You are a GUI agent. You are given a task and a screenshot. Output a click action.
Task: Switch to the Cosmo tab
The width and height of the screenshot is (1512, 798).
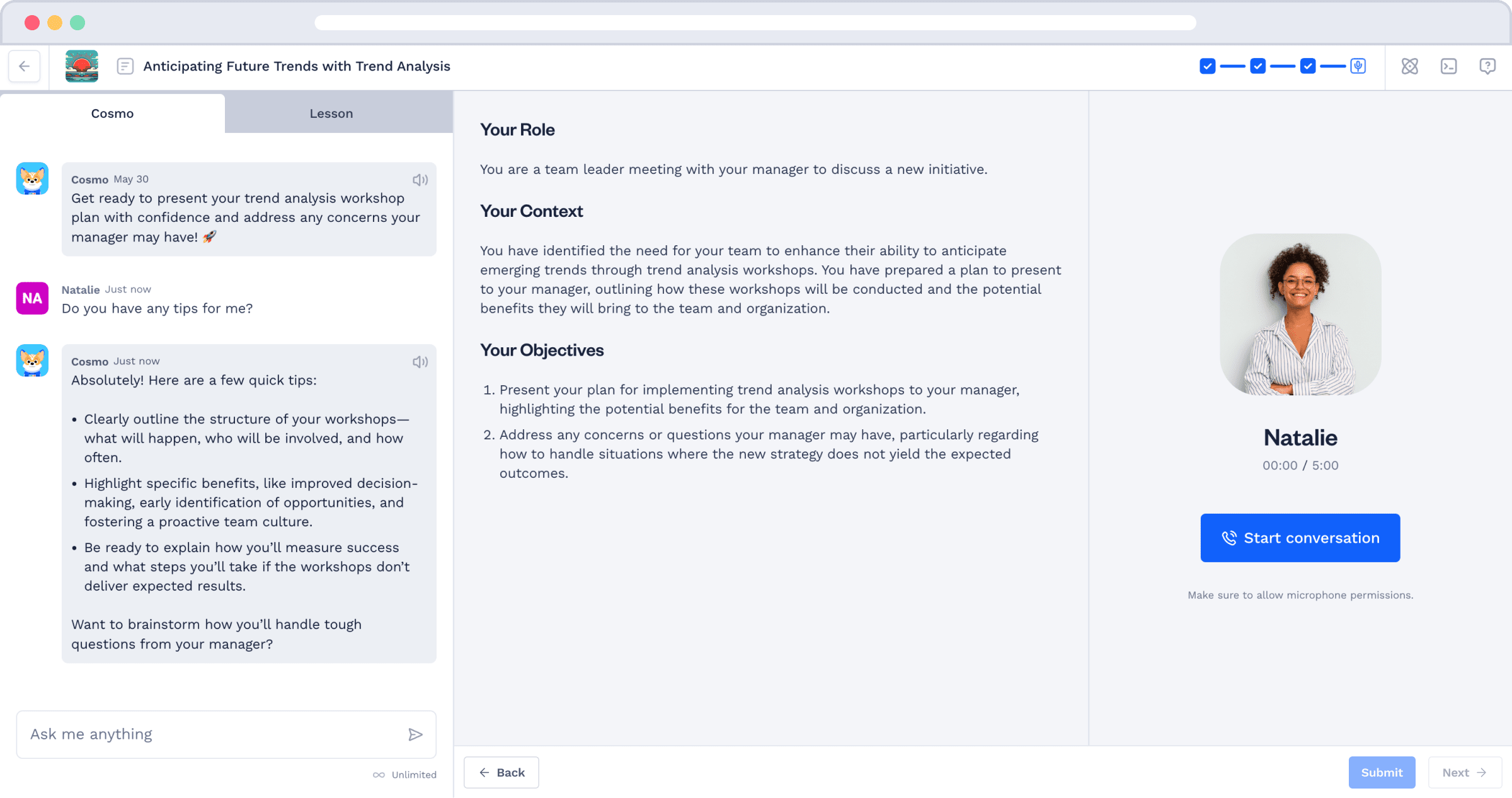coord(112,113)
